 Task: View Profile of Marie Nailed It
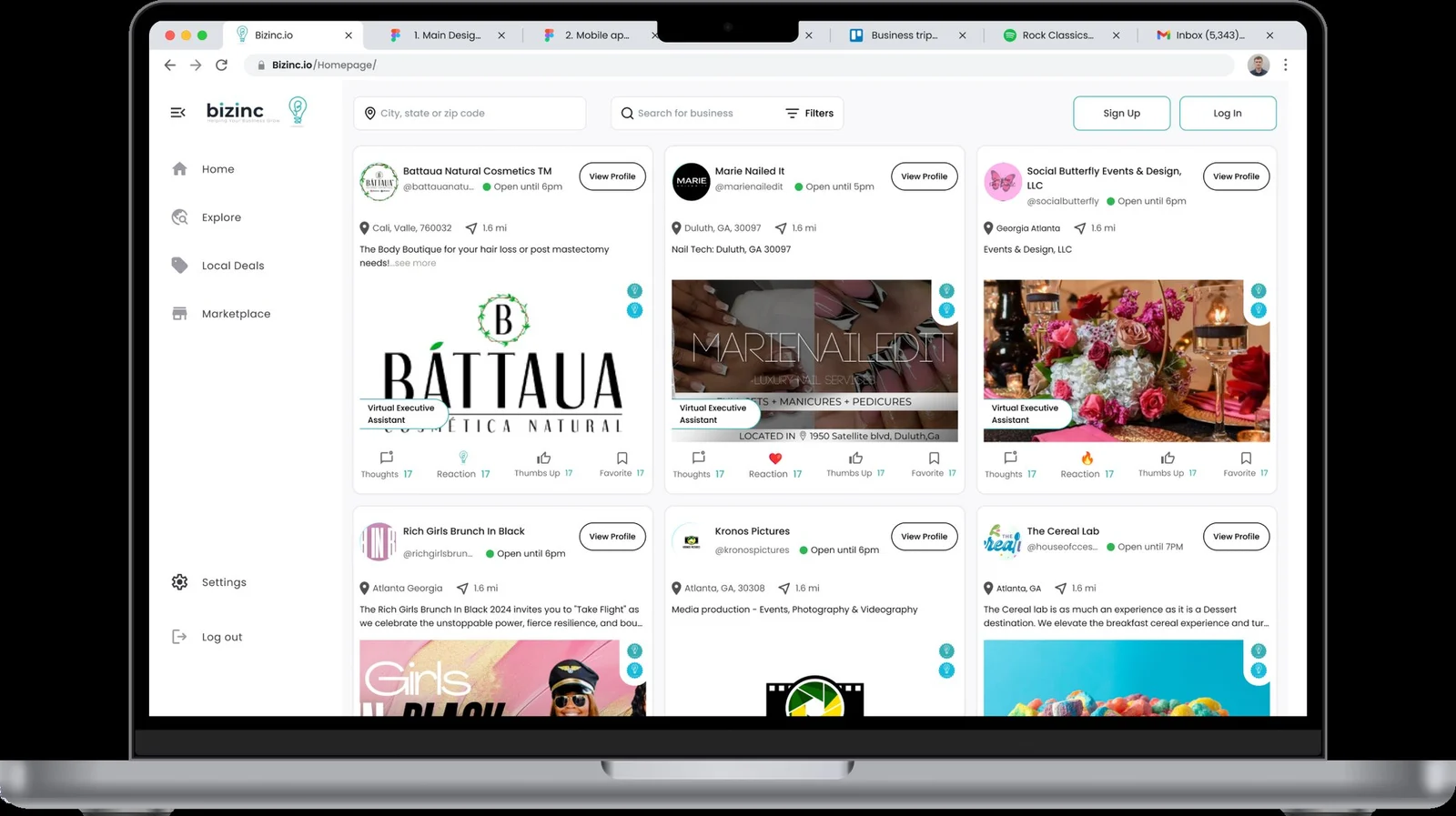pyautogui.click(x=924, y=176)
